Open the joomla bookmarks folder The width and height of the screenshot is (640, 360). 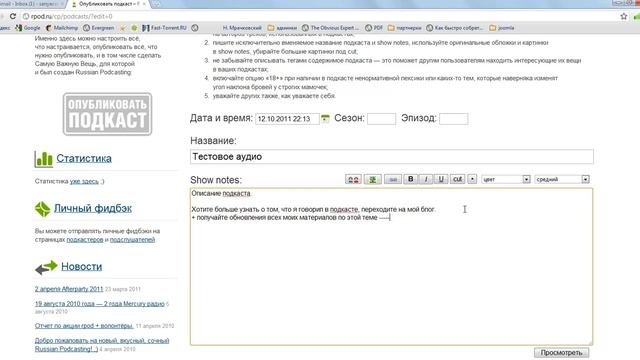502,28
